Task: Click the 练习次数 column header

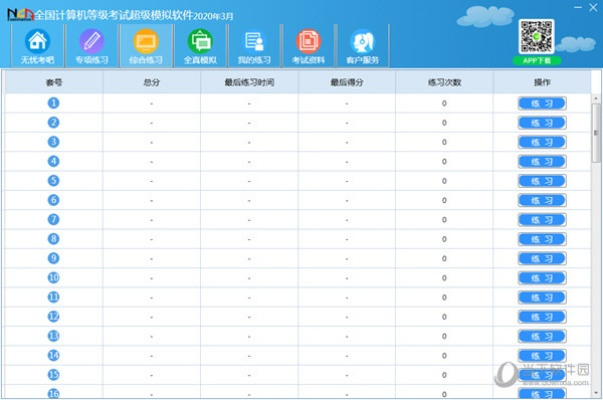Action: coord(445,82)
